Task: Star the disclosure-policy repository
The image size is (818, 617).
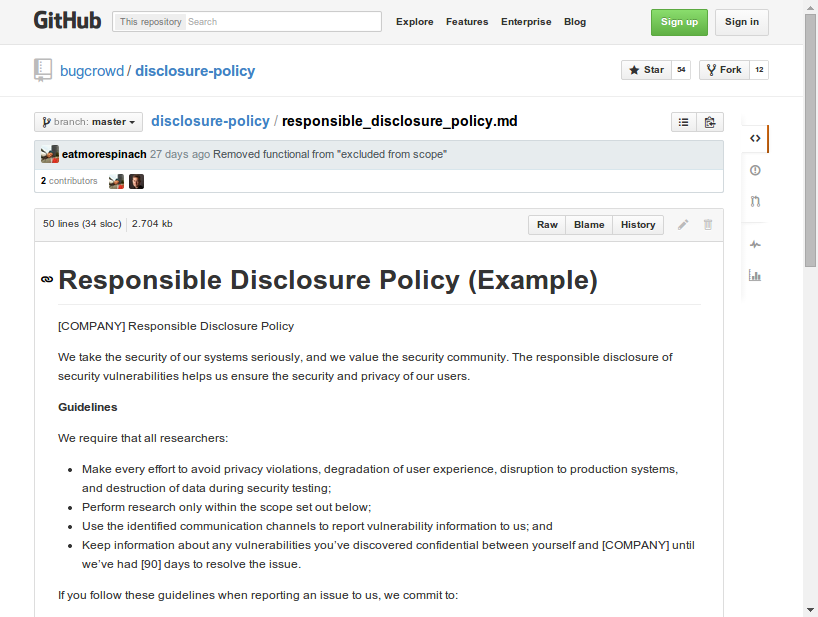Action: coord(646,70)
